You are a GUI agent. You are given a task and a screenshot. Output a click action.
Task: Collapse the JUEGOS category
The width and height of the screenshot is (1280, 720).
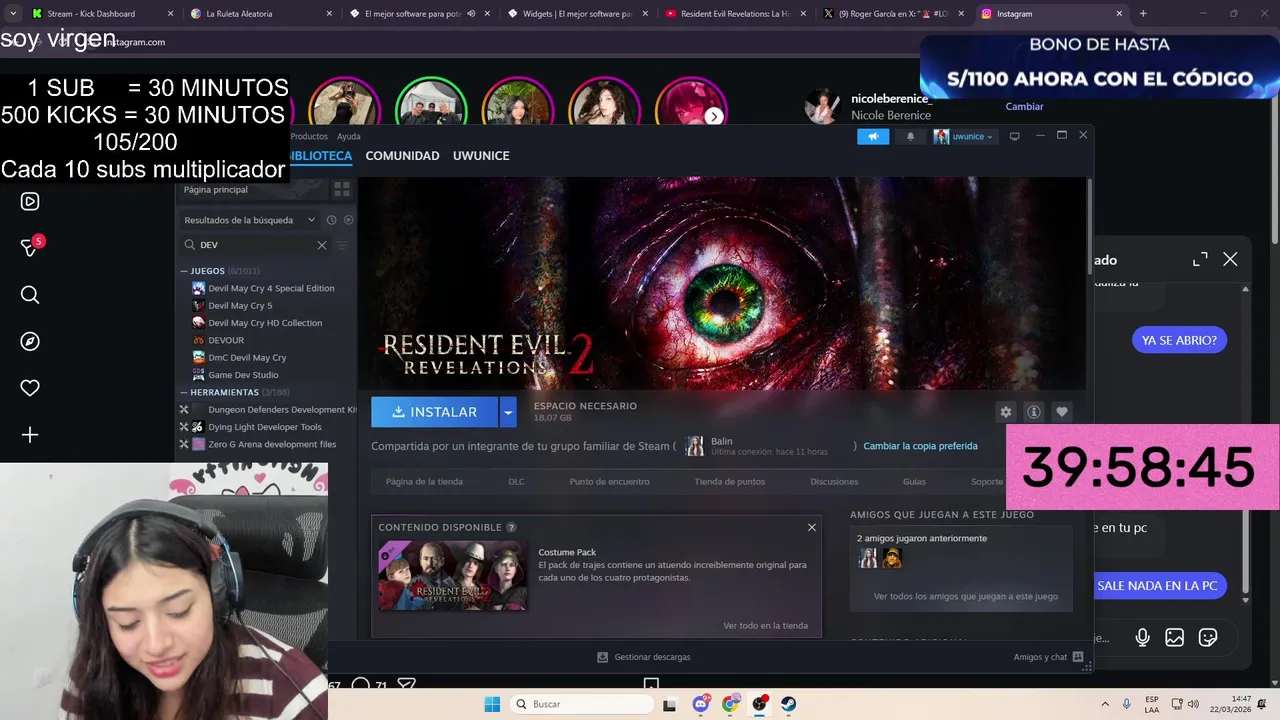(x=184, y=271)
